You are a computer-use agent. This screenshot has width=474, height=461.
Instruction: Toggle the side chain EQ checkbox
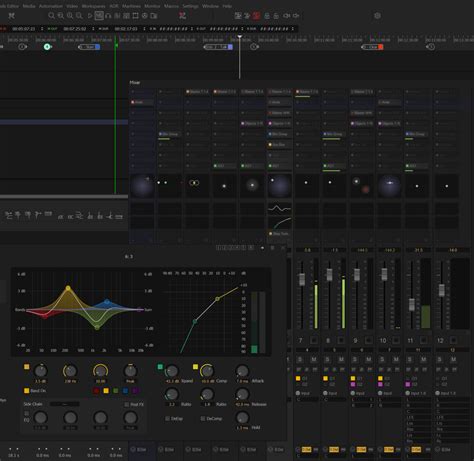point(26,414)
